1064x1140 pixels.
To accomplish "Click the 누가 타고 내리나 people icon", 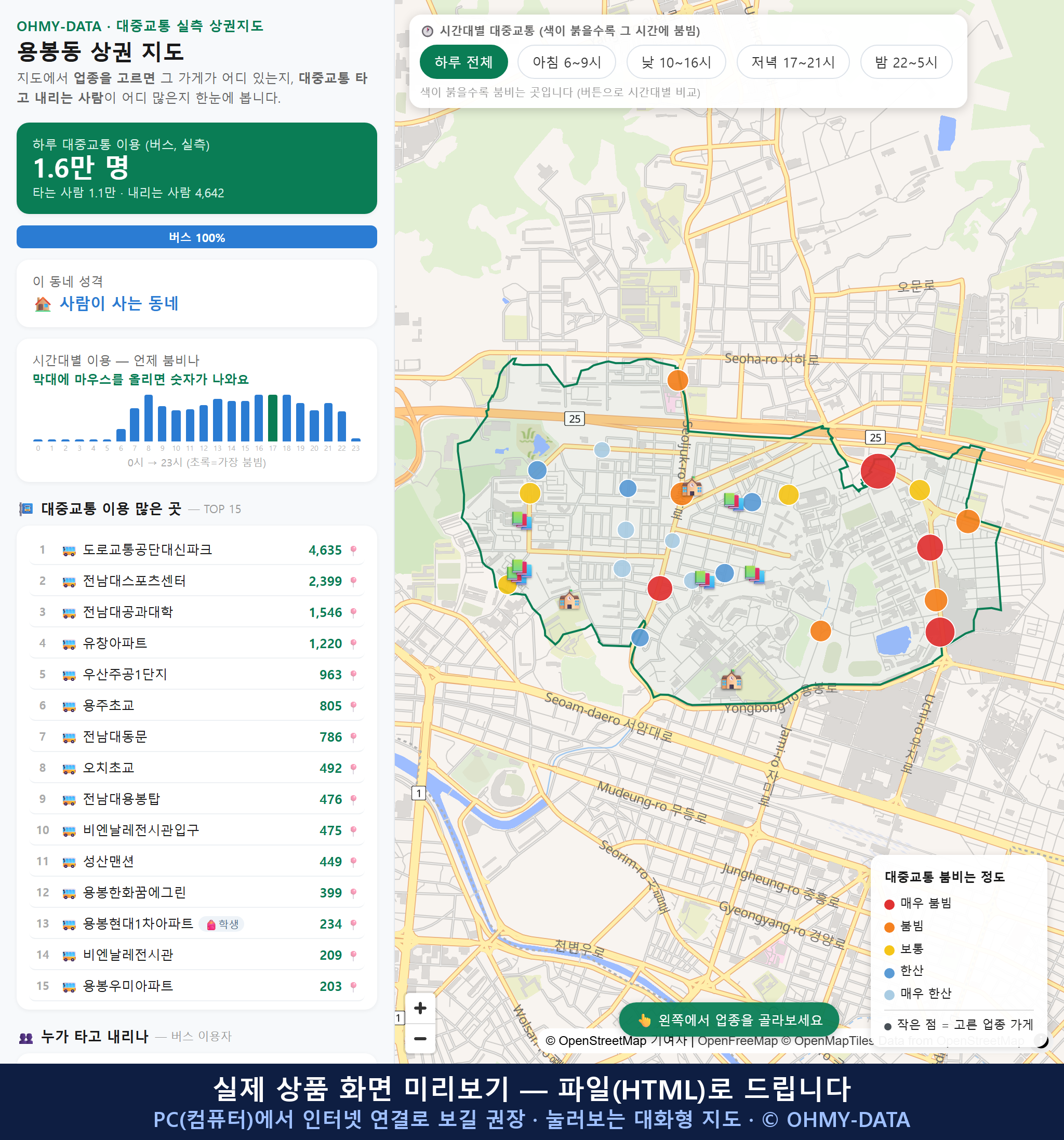I will 26,1037.
